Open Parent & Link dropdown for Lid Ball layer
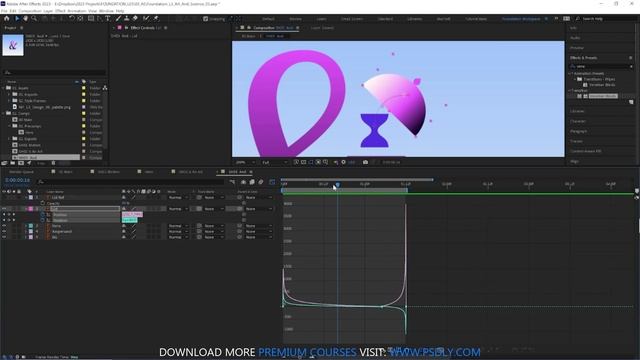The image size is (640, 360). point(258,198)
